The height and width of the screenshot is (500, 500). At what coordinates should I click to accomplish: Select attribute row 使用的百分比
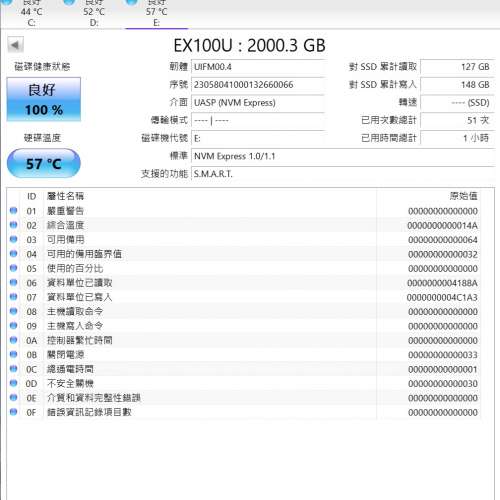[244, 268]
